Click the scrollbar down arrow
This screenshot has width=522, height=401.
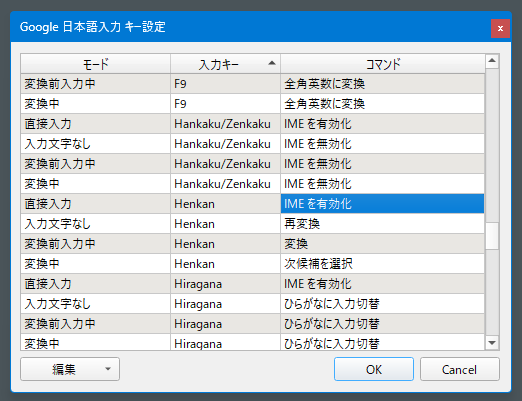coord(492,343)
